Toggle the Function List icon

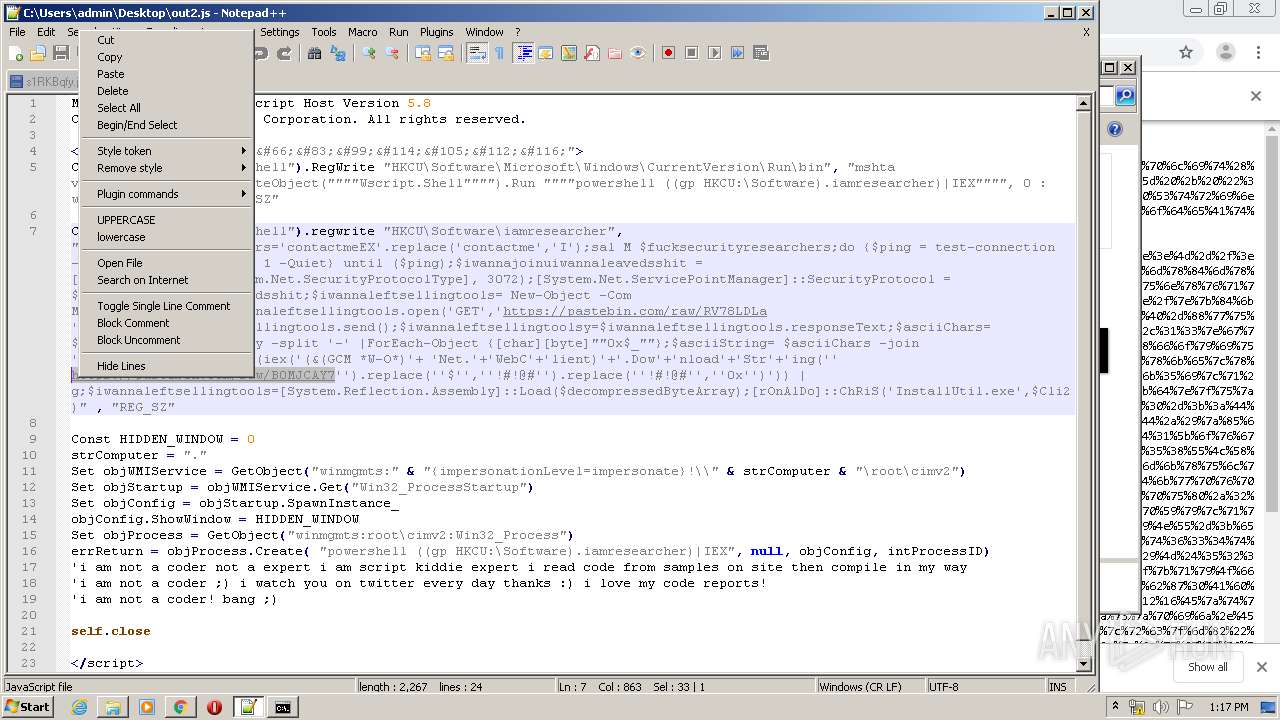point(592,53)
